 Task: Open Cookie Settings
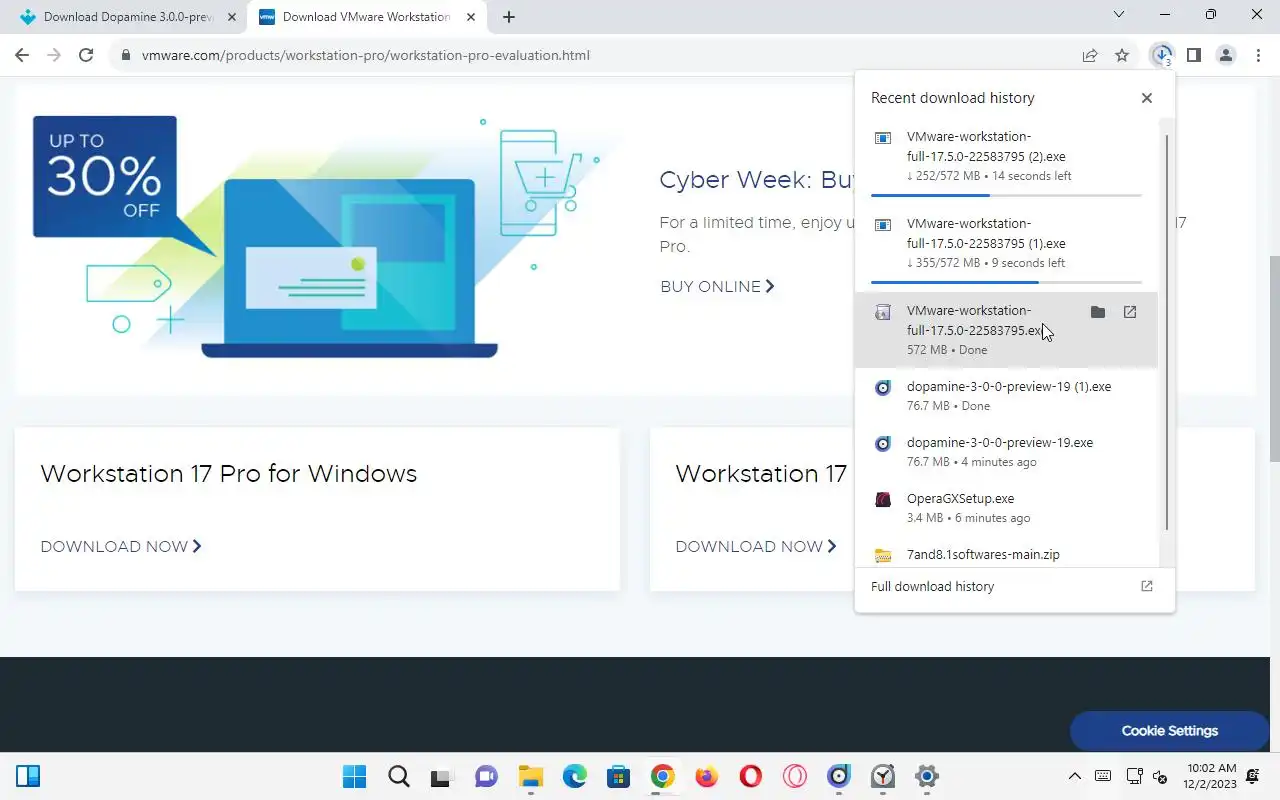coord(1169,731)
